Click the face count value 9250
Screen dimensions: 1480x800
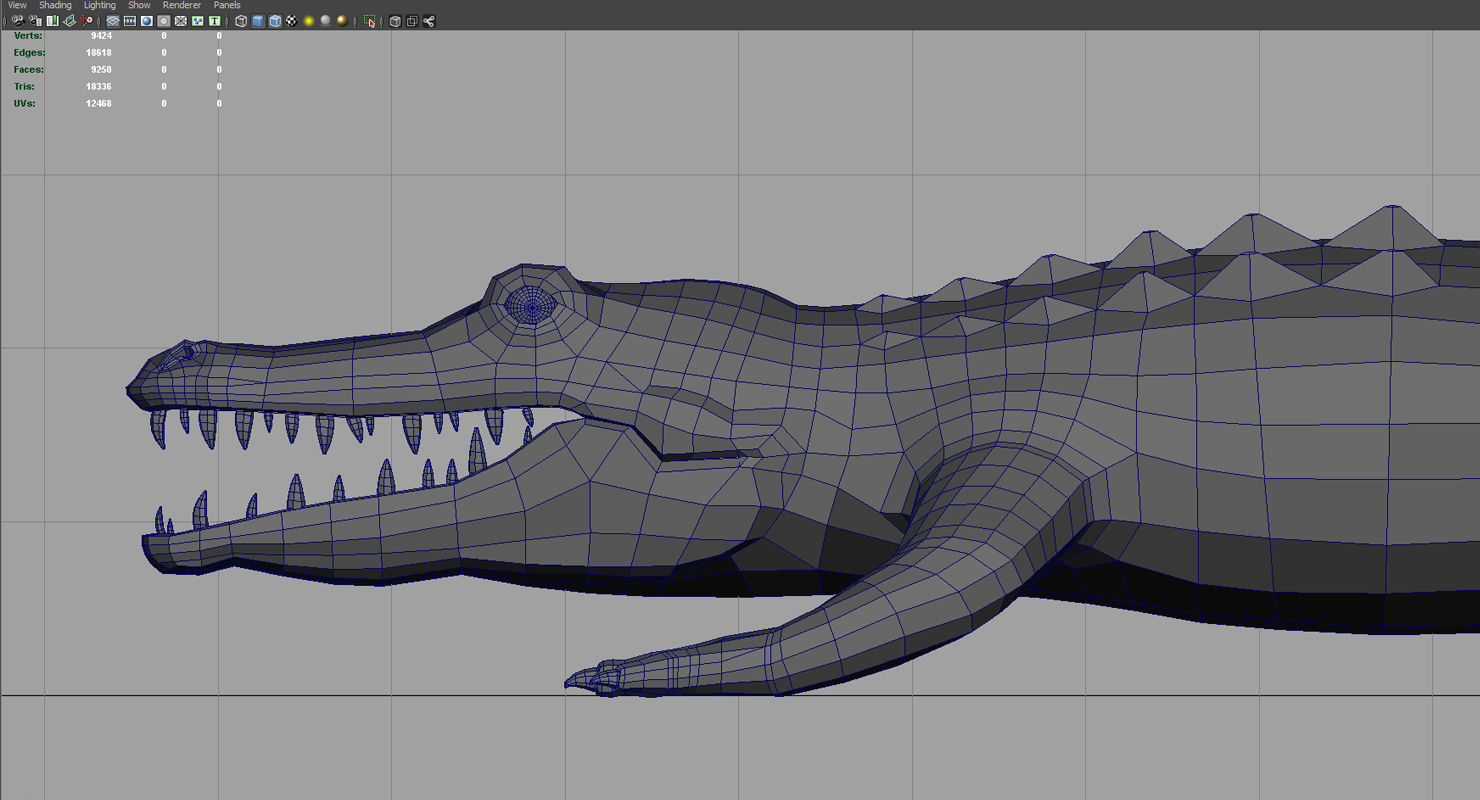pyautogui.click(x=101, y=70)
